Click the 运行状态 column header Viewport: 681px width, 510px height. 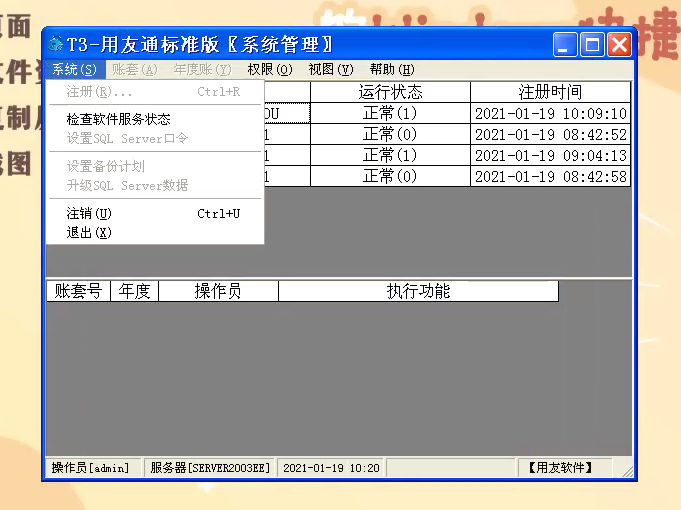pyautogui.click(x=390, y=92)
